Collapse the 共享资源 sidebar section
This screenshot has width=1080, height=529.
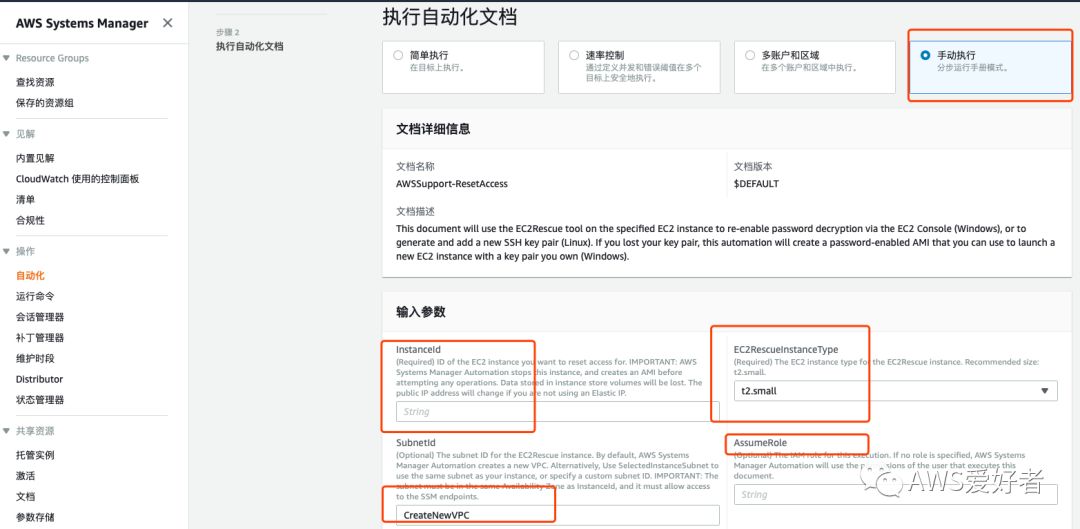[6, 431]
